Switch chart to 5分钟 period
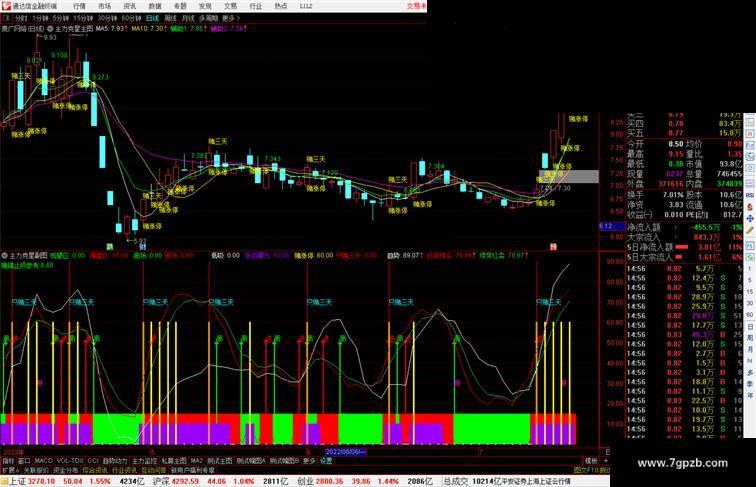The image size is (756, 487). click(x=61, y=18)
